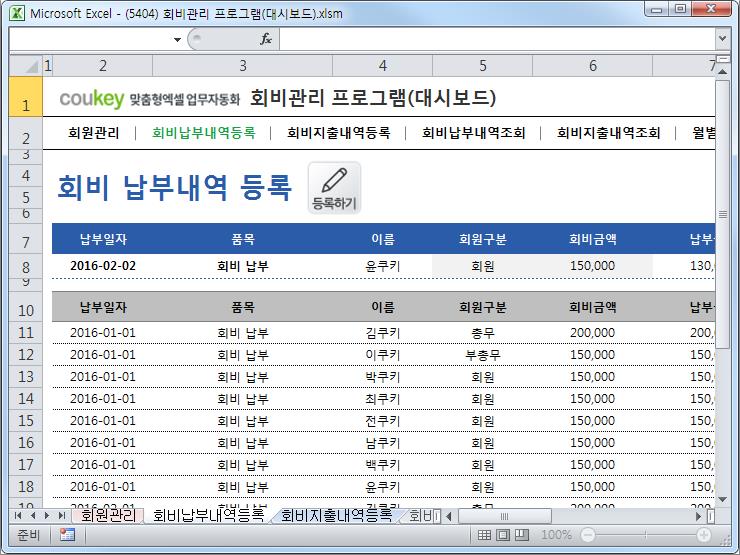Click the 회원관리 navigation menu link
This screenshot has height=555, width=740.
[x=93, y=133]
